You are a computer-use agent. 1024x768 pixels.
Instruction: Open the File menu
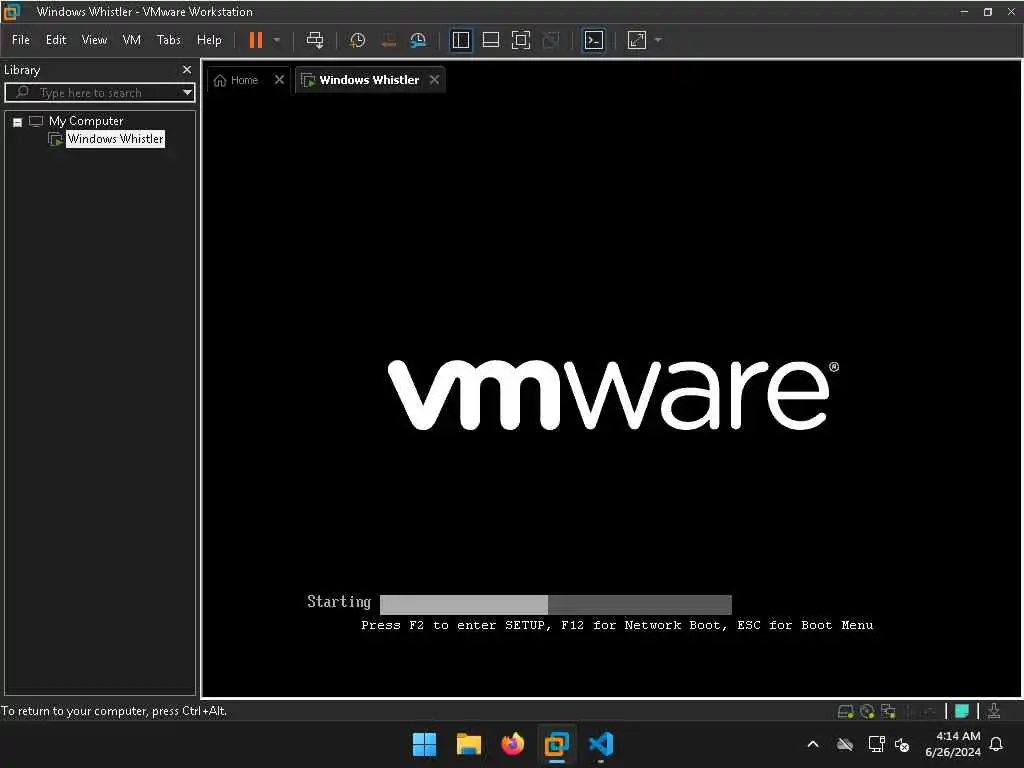point(21,40)
